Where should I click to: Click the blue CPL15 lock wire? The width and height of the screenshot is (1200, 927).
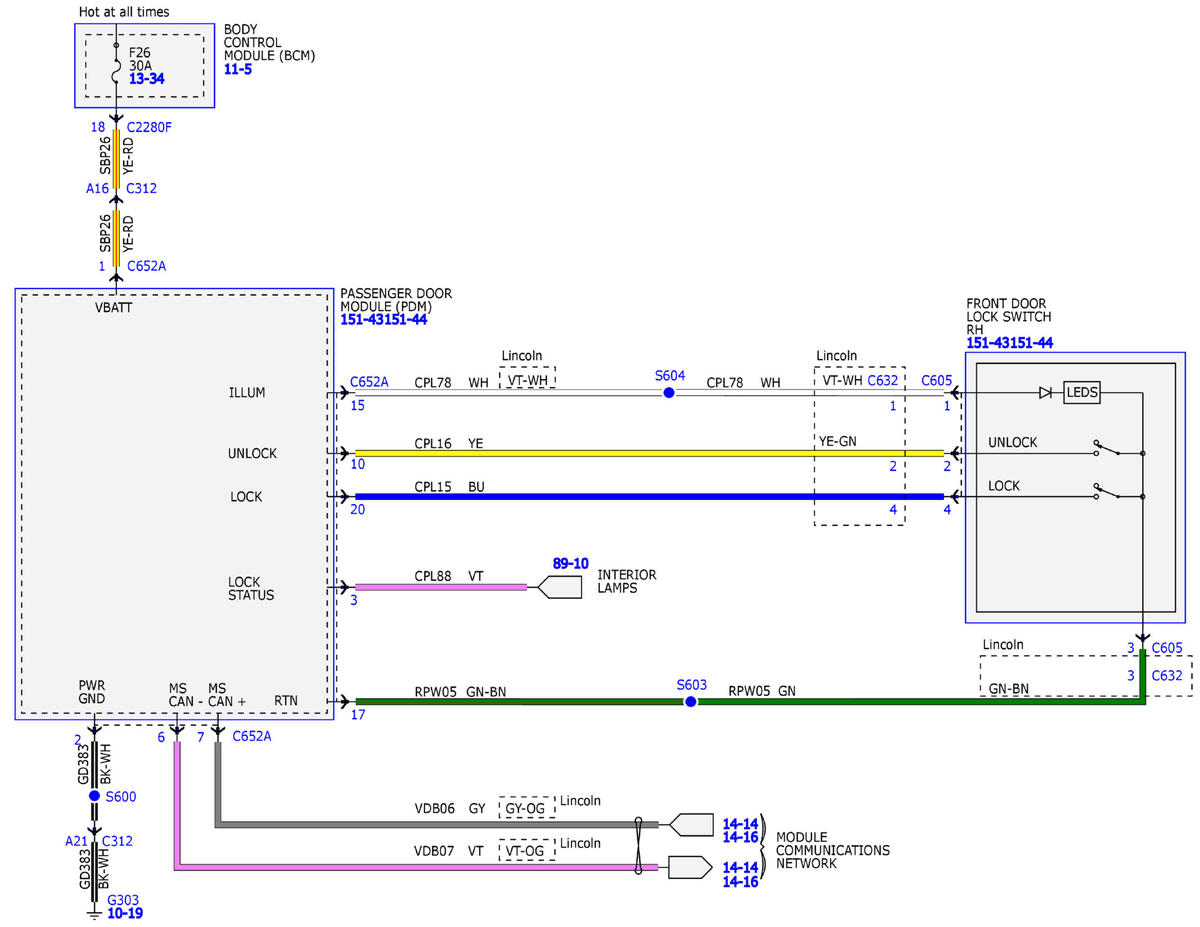click(649, 496)
